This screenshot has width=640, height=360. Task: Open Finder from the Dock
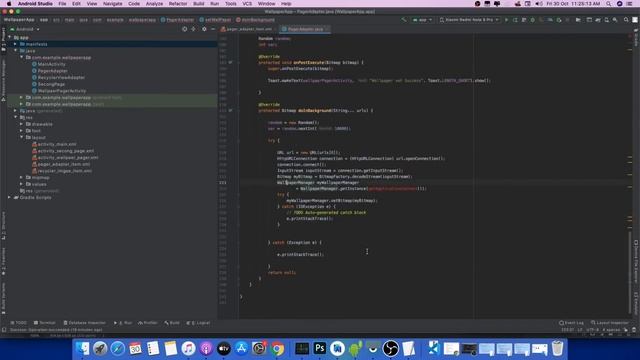[82, 349]
